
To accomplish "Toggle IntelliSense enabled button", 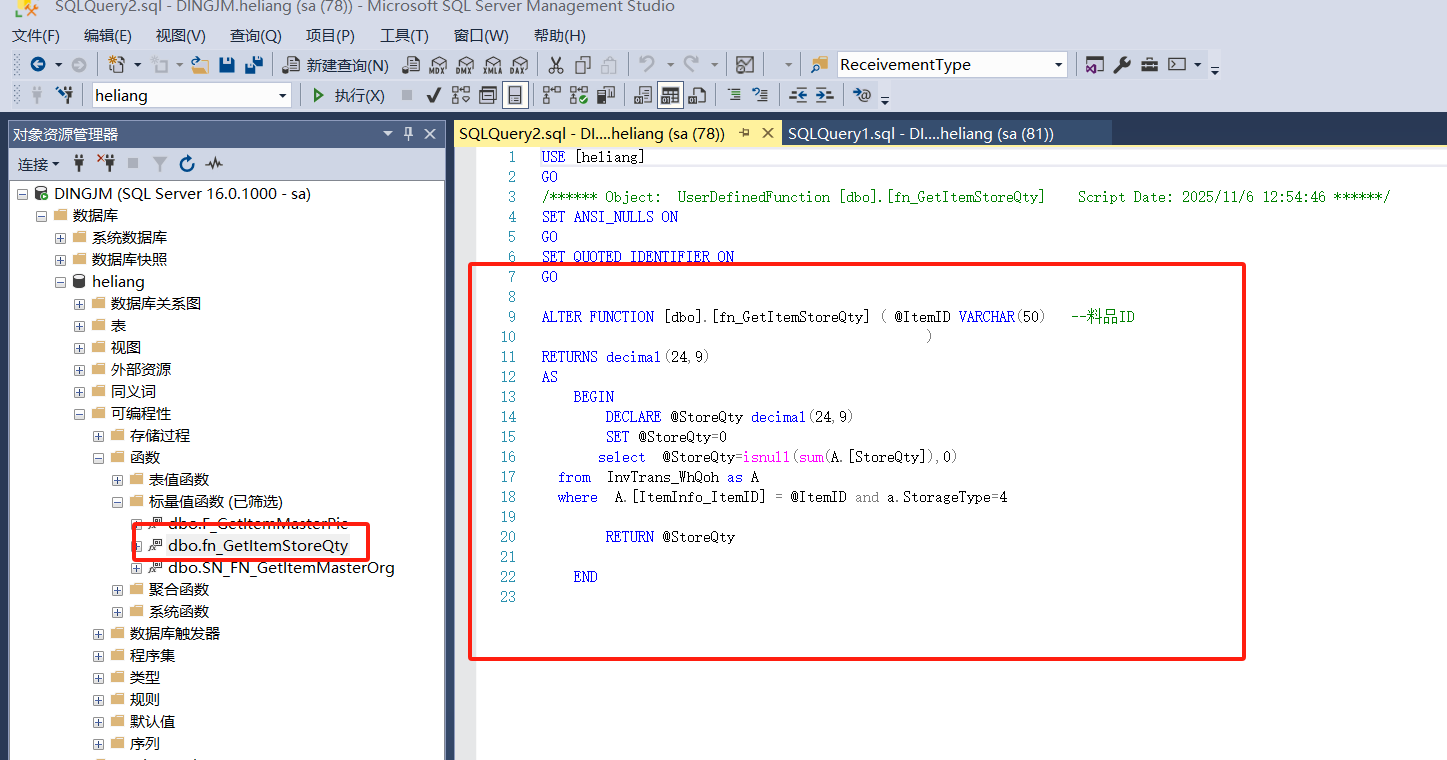I will 514,95.
